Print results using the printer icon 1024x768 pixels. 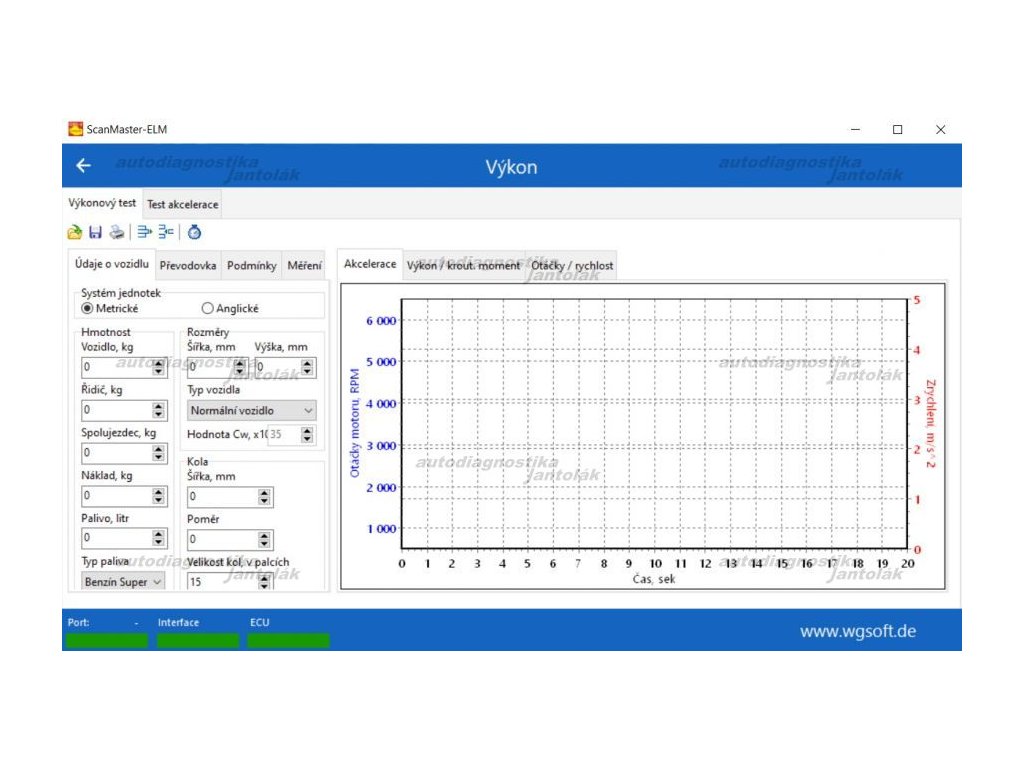117,232
